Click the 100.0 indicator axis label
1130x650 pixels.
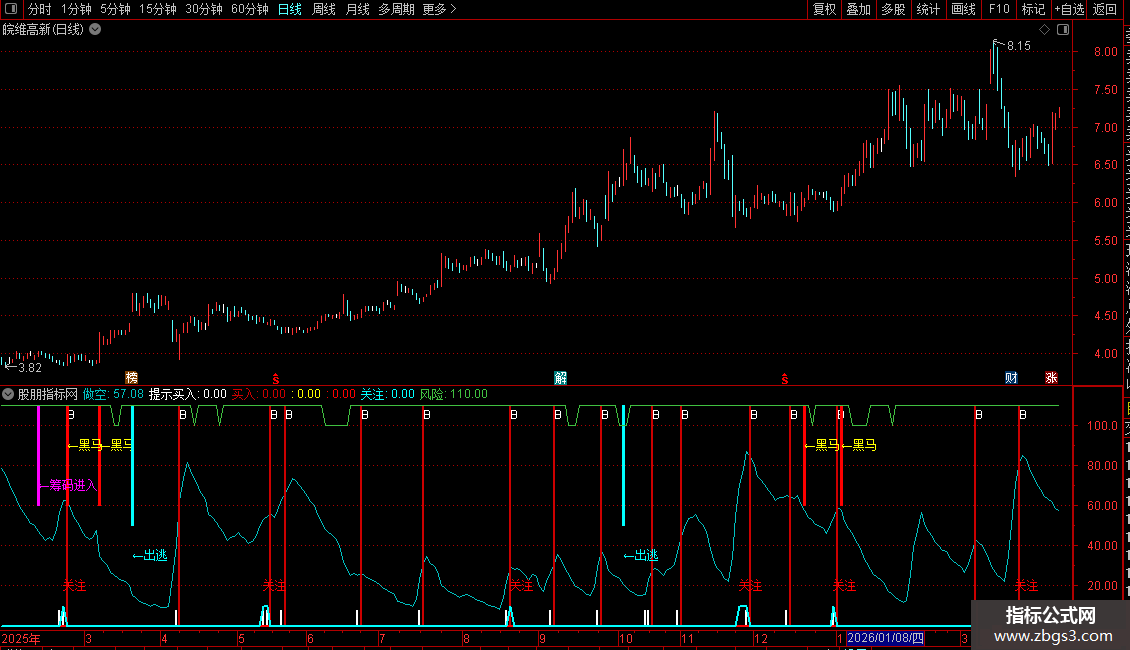pos(1102,426)
